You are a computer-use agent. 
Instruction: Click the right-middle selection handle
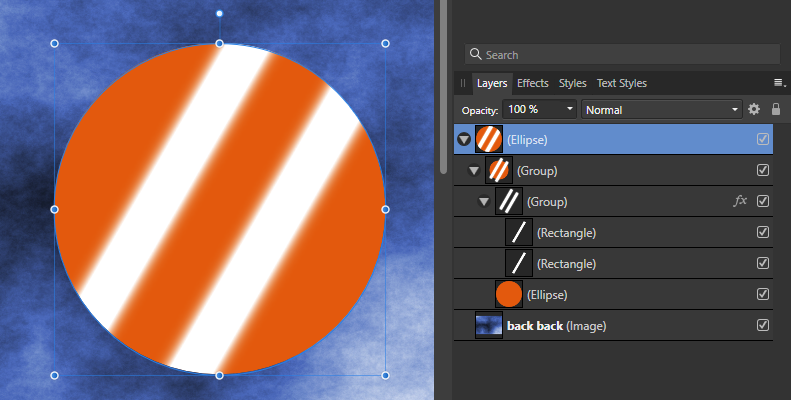tap(385, 209)
